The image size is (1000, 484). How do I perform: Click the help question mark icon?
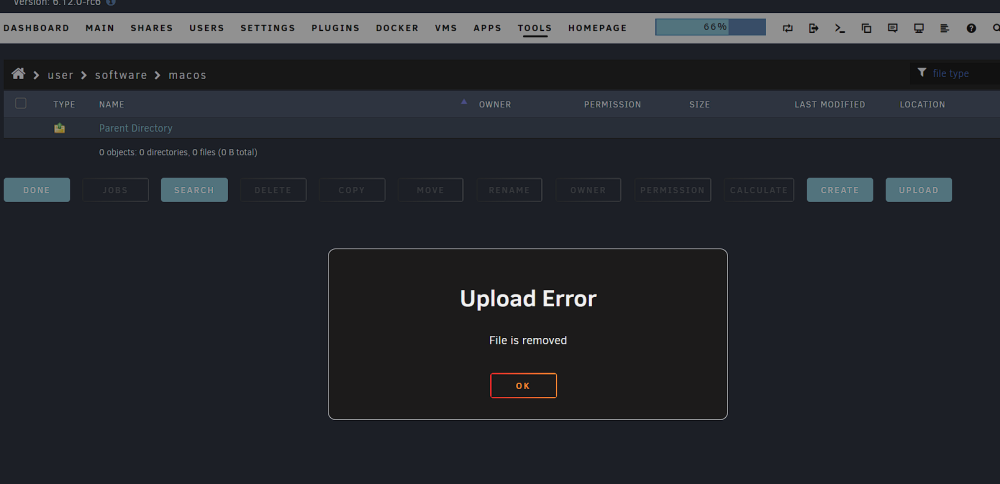tap(971, 28)
